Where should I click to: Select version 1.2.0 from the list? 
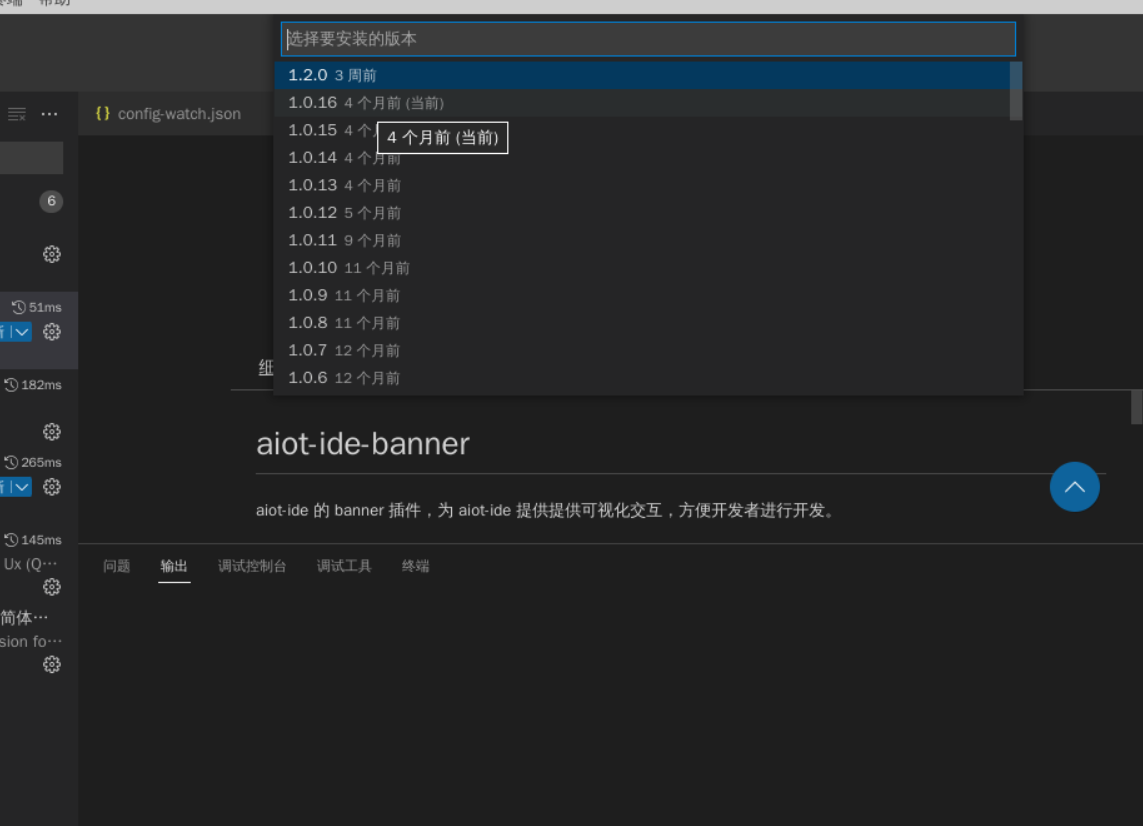coord(642,75)
